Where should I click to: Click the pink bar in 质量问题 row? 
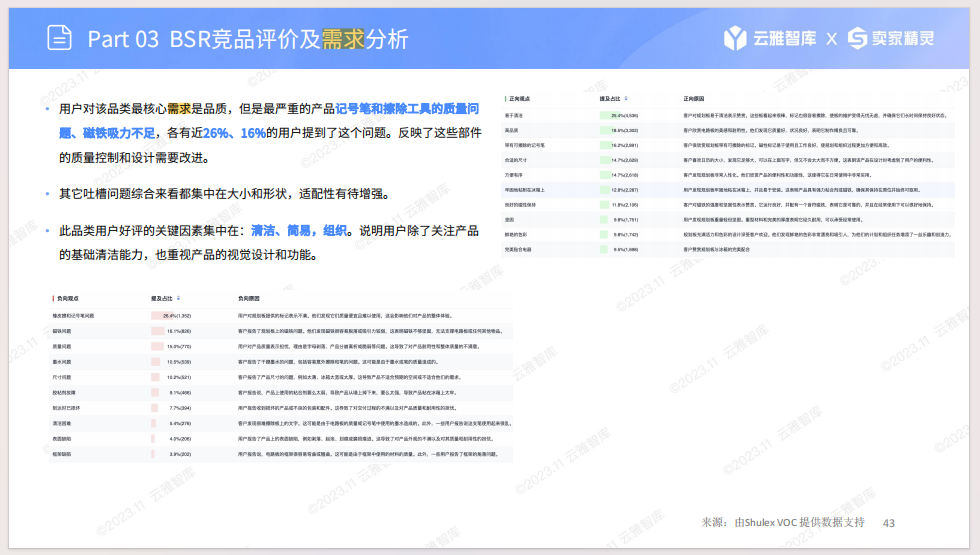[x=157, y=346]
